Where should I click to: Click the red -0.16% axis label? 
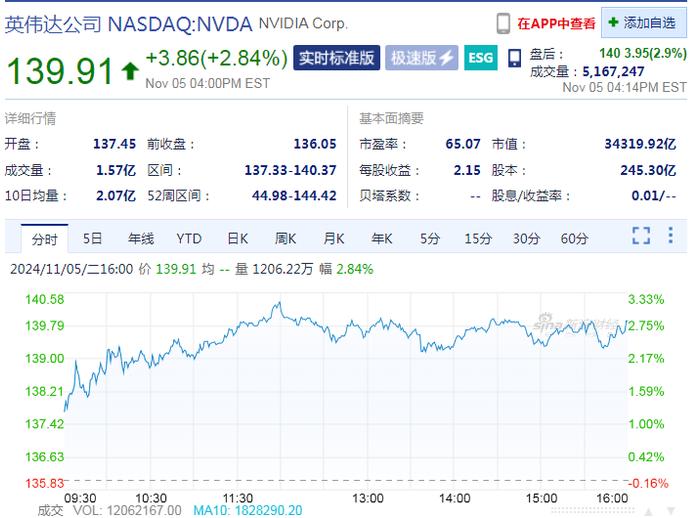648,483
